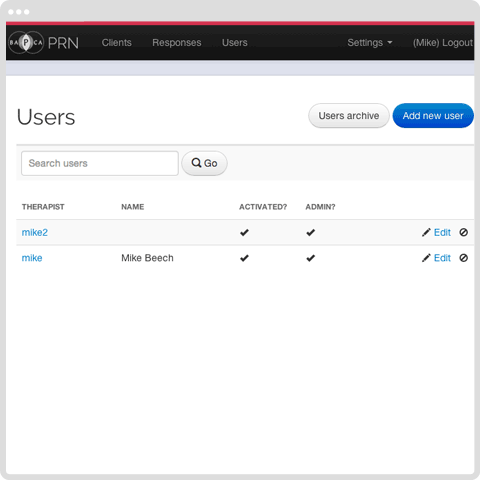Click the disable icon for mike
480x480 pixels.
[x=463, y=258]
